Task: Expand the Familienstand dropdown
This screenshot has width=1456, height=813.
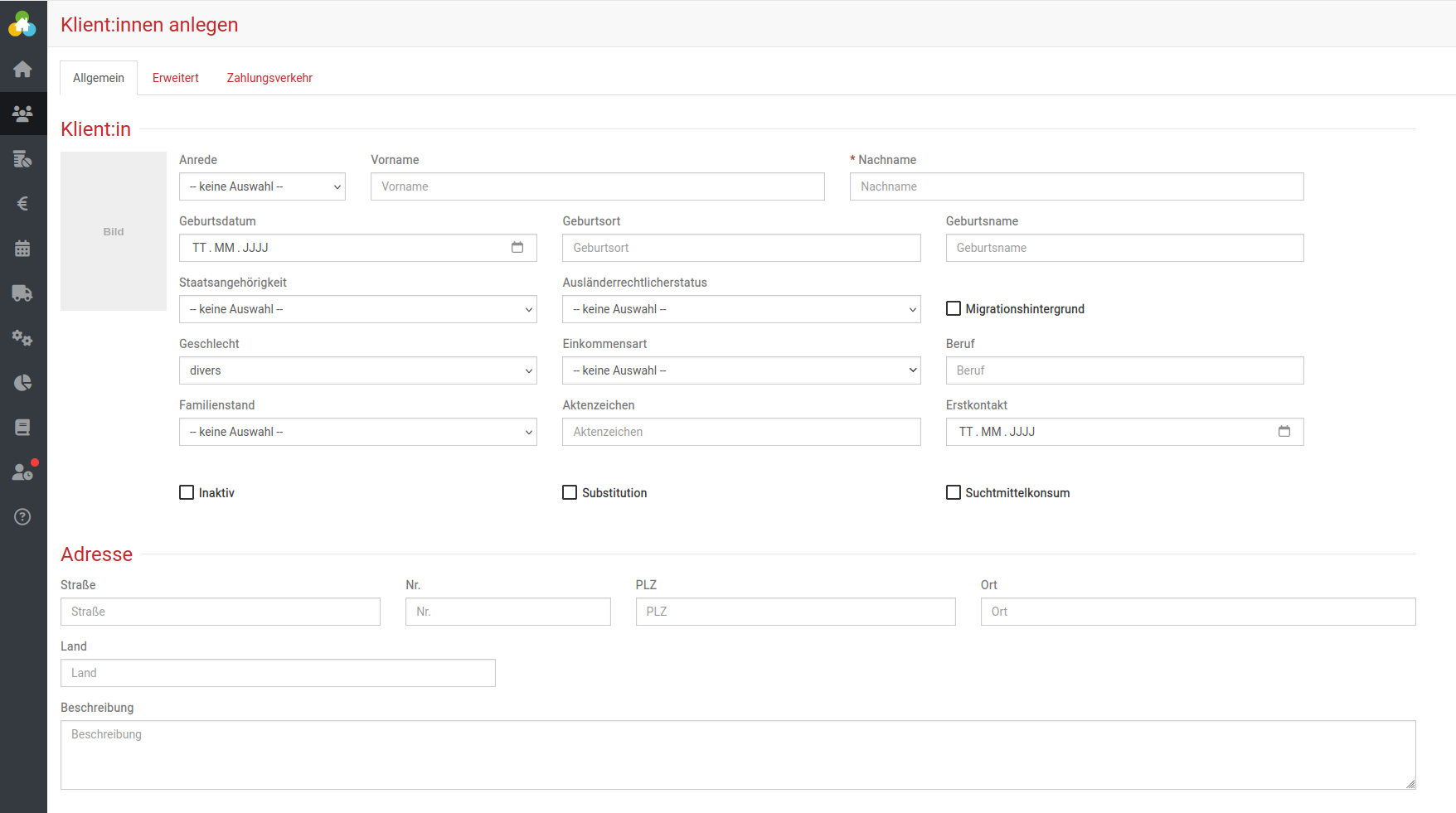Action: [357, 432]
